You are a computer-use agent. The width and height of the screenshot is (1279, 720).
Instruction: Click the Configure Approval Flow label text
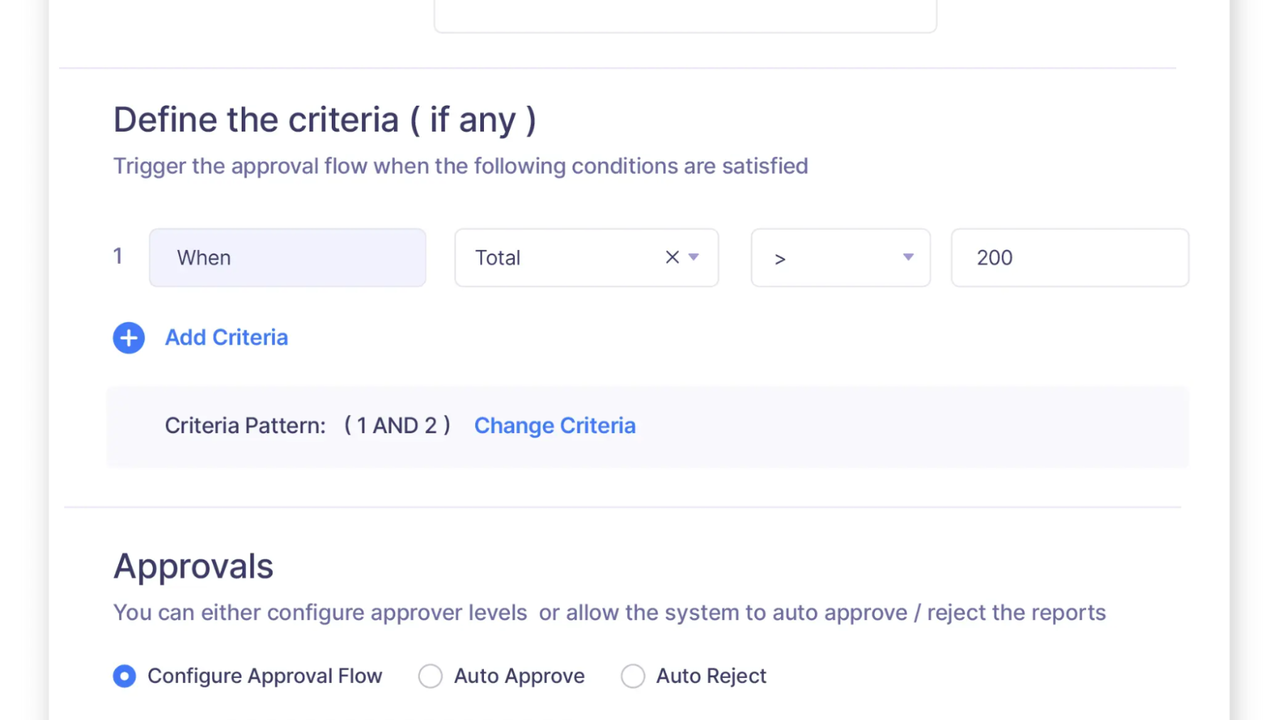coord(265,677)
